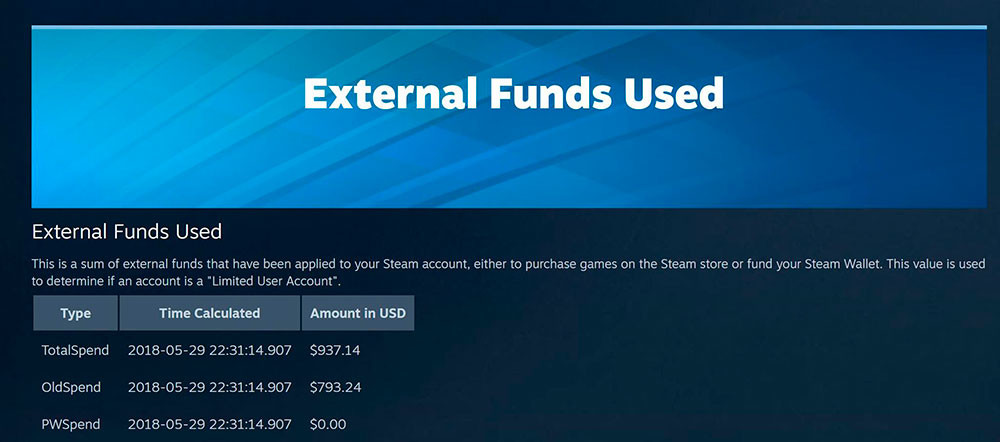This screenshot has height=442, width=1000.
Task: Click the External Funds Used section heading
Action: (x=127, y=232)
